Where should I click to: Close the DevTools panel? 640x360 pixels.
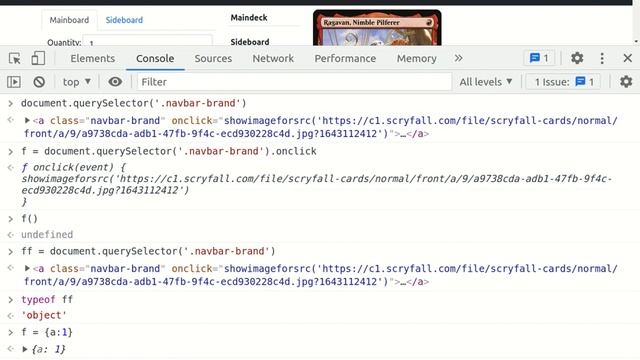[x=628, y=58]
